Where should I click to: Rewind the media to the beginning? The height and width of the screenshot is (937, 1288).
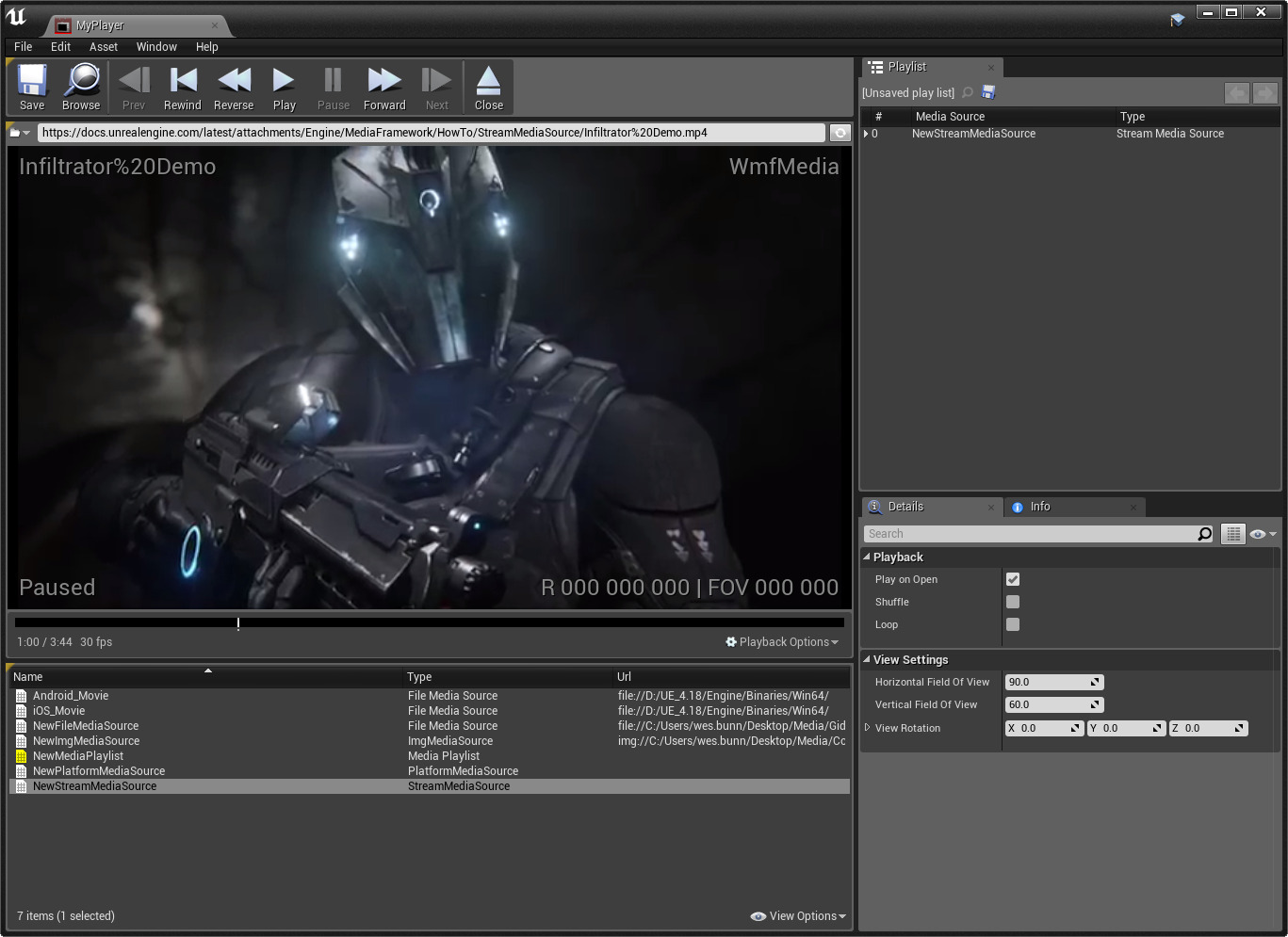182,88
